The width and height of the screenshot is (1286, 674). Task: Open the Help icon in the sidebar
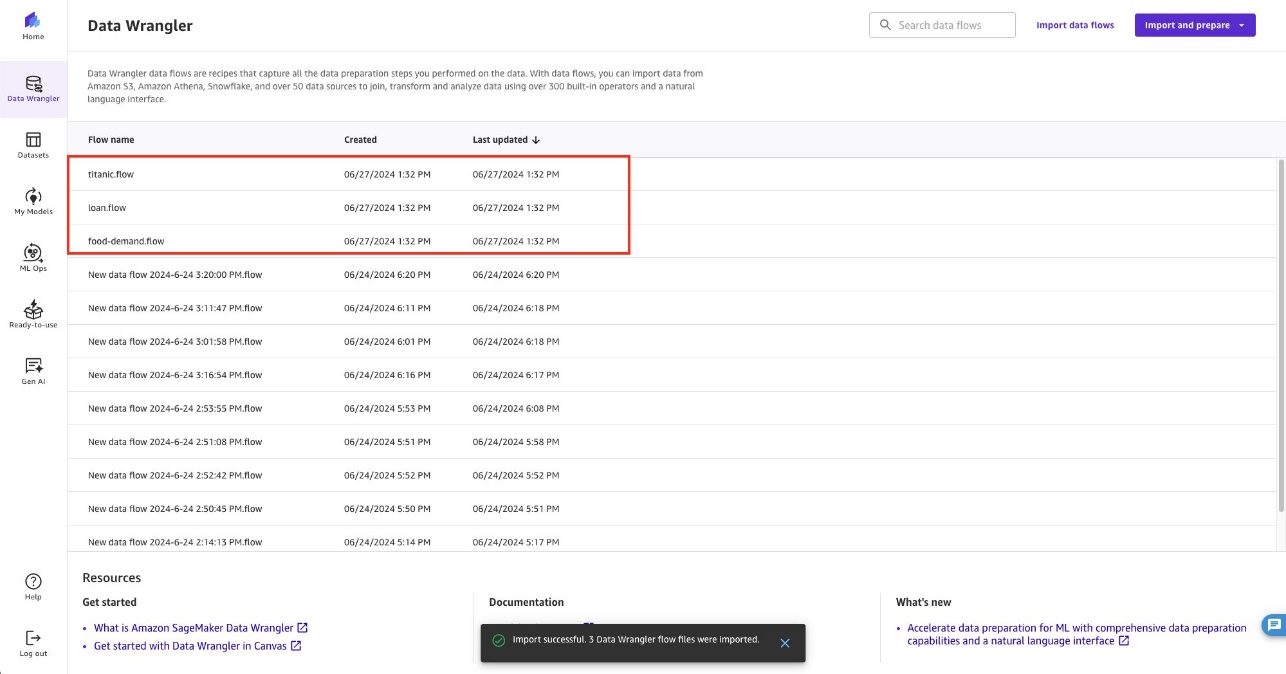coord(33,586)
